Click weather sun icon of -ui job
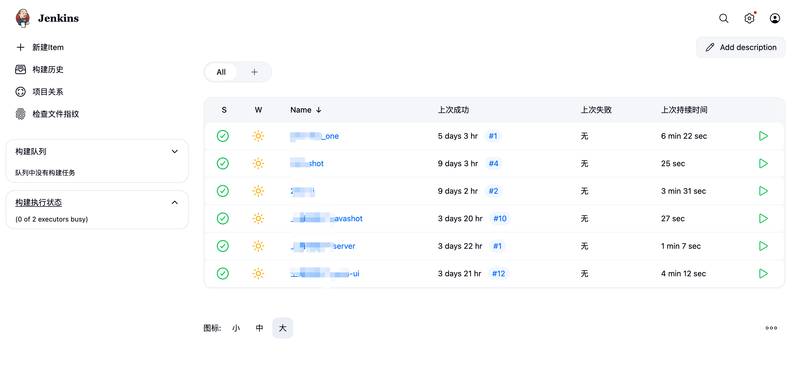800x368 pixels. tap(258, 274)
